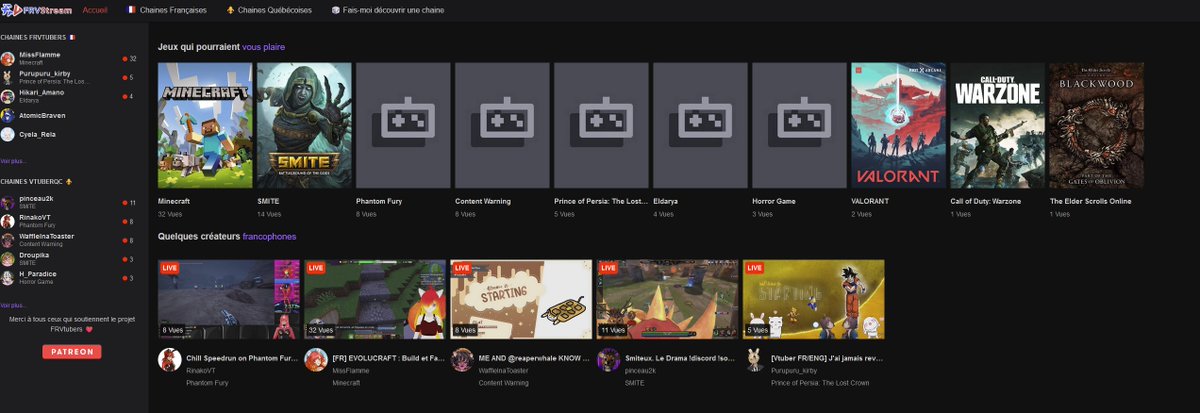Open pinceau2k avatar in sidebar

[8, 202]
